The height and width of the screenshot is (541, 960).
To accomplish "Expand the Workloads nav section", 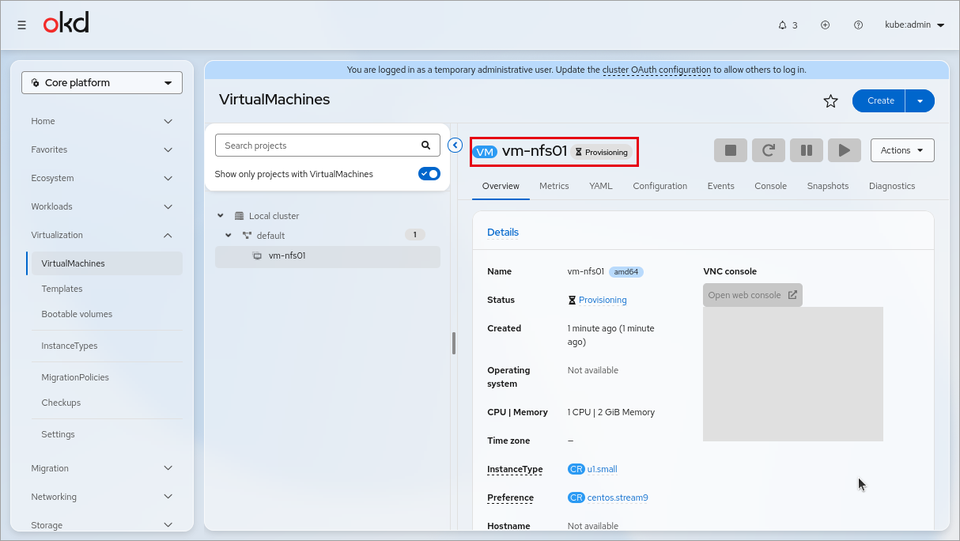I will click(x=102, y=206).
